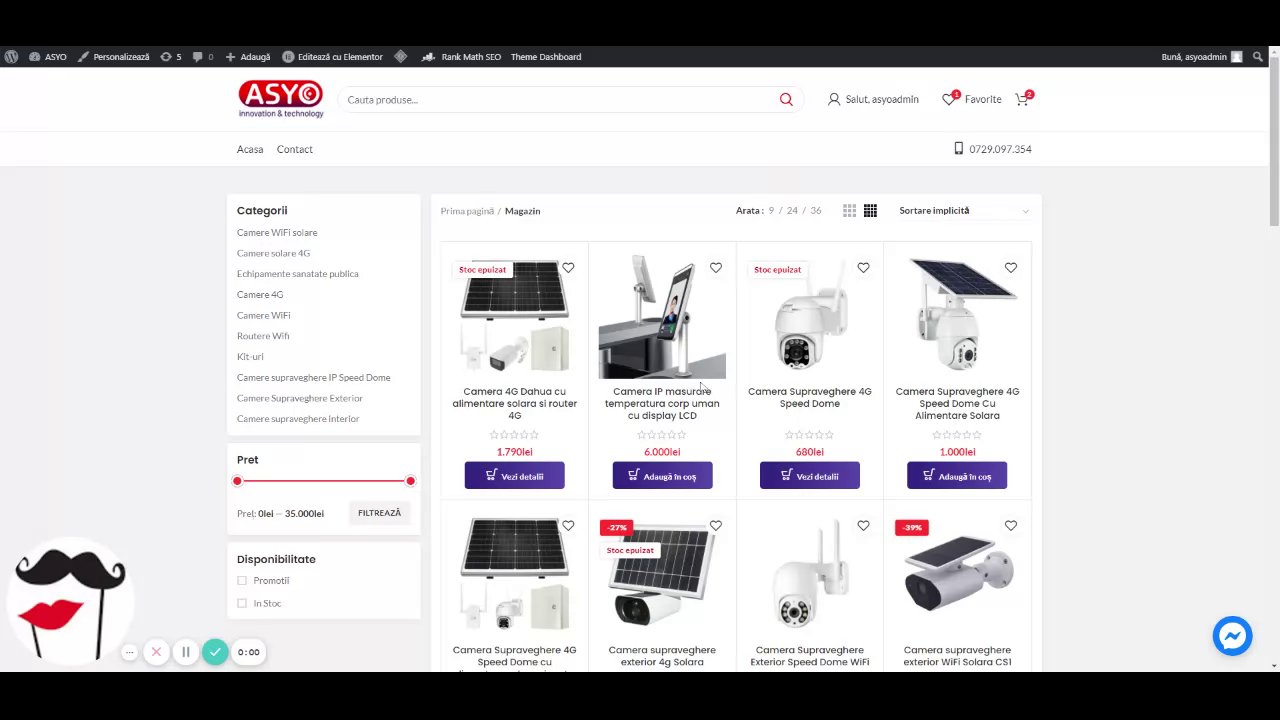
Task: Click Vezi detalii for Camera 4G Dahua
Action: tap(514, 476)
